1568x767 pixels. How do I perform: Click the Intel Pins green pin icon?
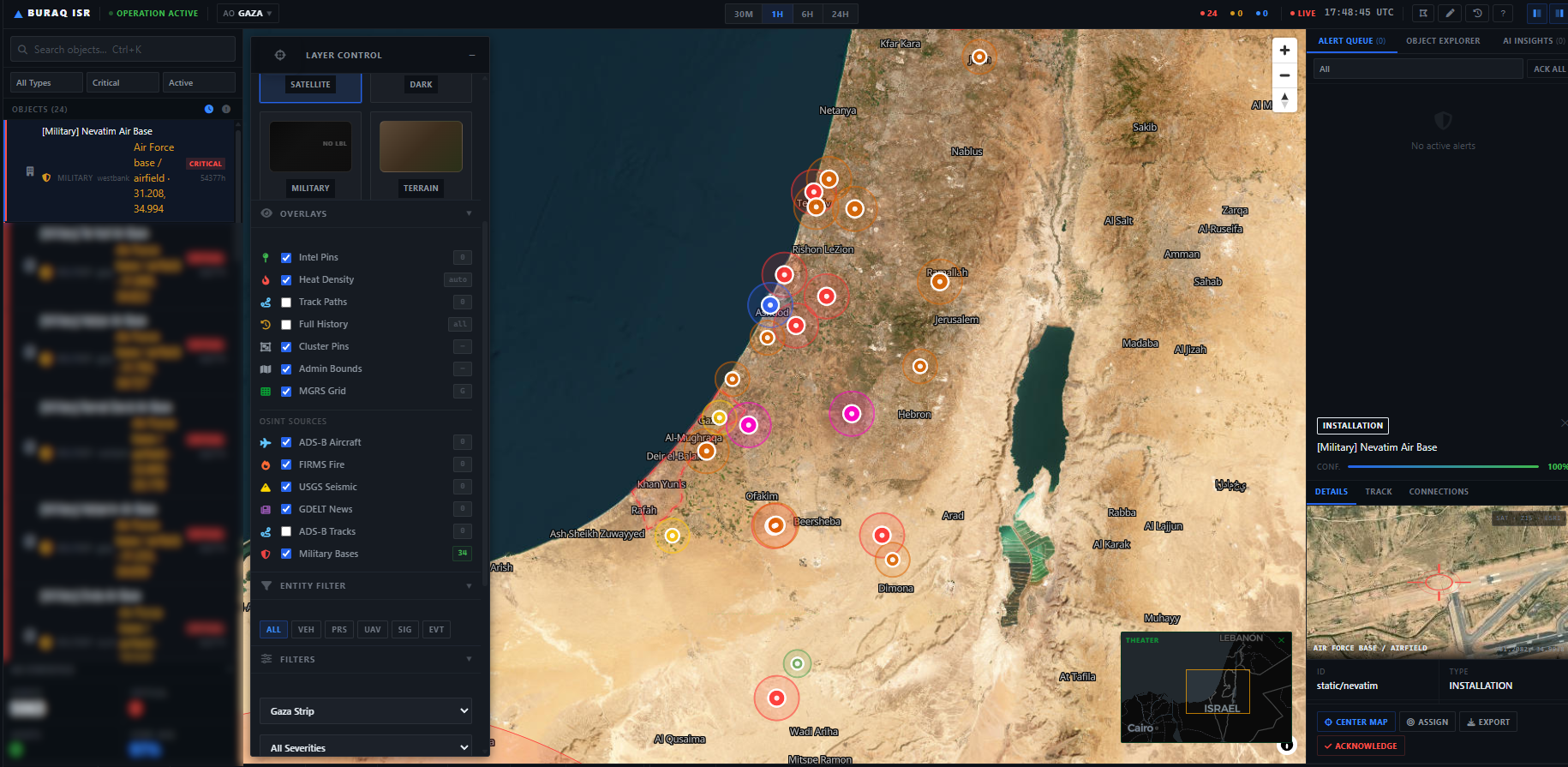click(x=266, y=258)
